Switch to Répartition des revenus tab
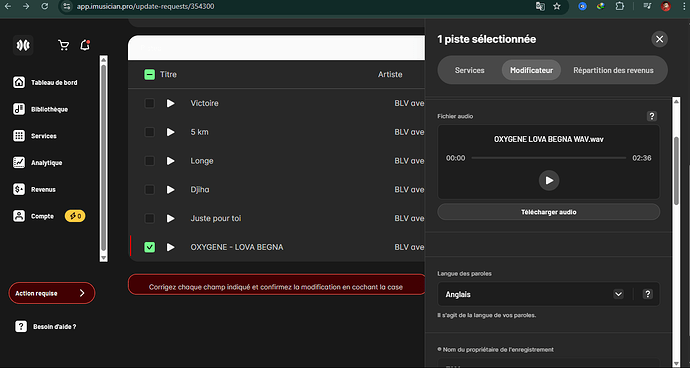The width and height of the screenshot is (690, 368). click(x=613, y=70)
